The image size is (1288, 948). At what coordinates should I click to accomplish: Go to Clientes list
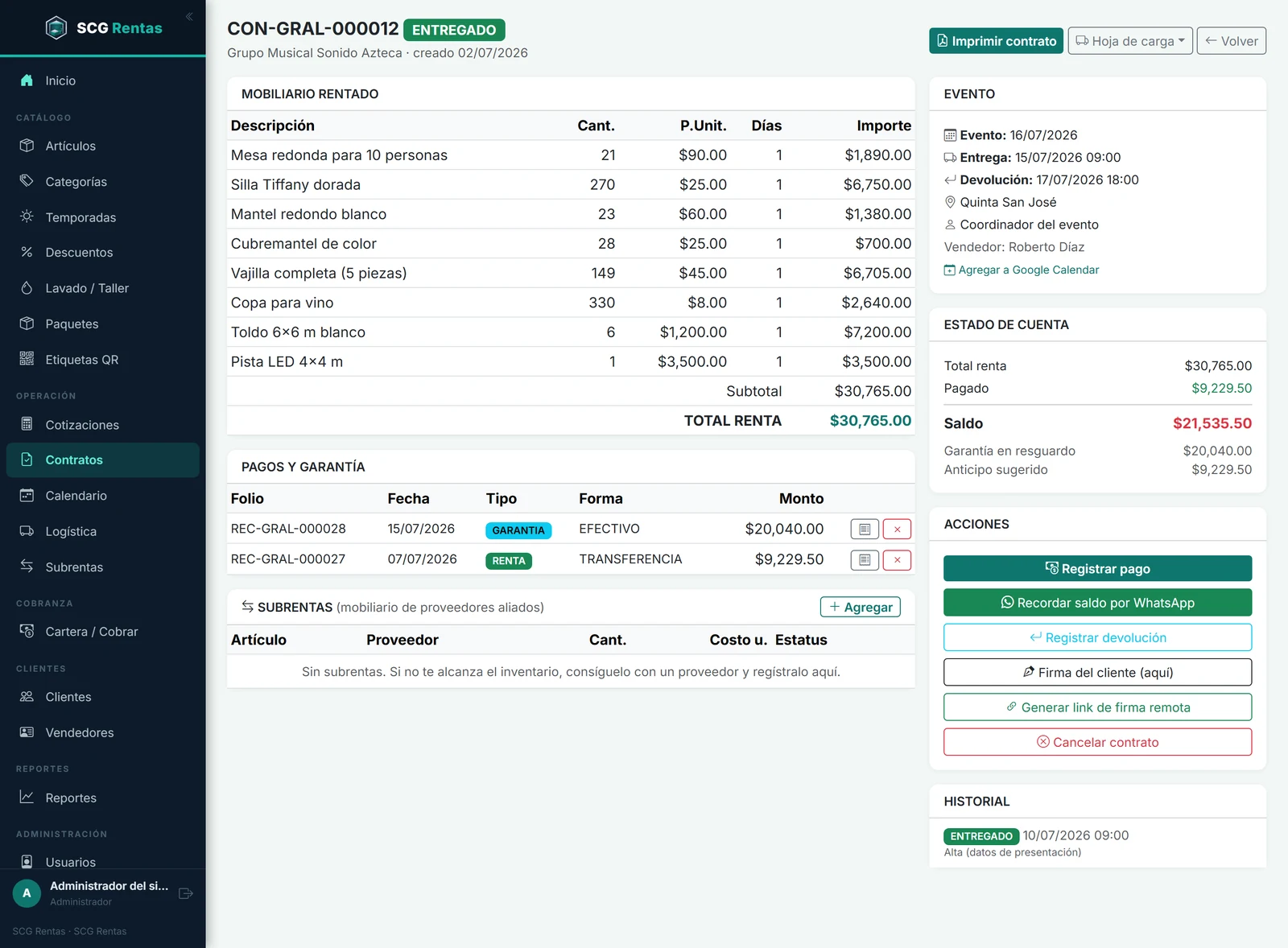pyautogui.click(x=103, y=697)
